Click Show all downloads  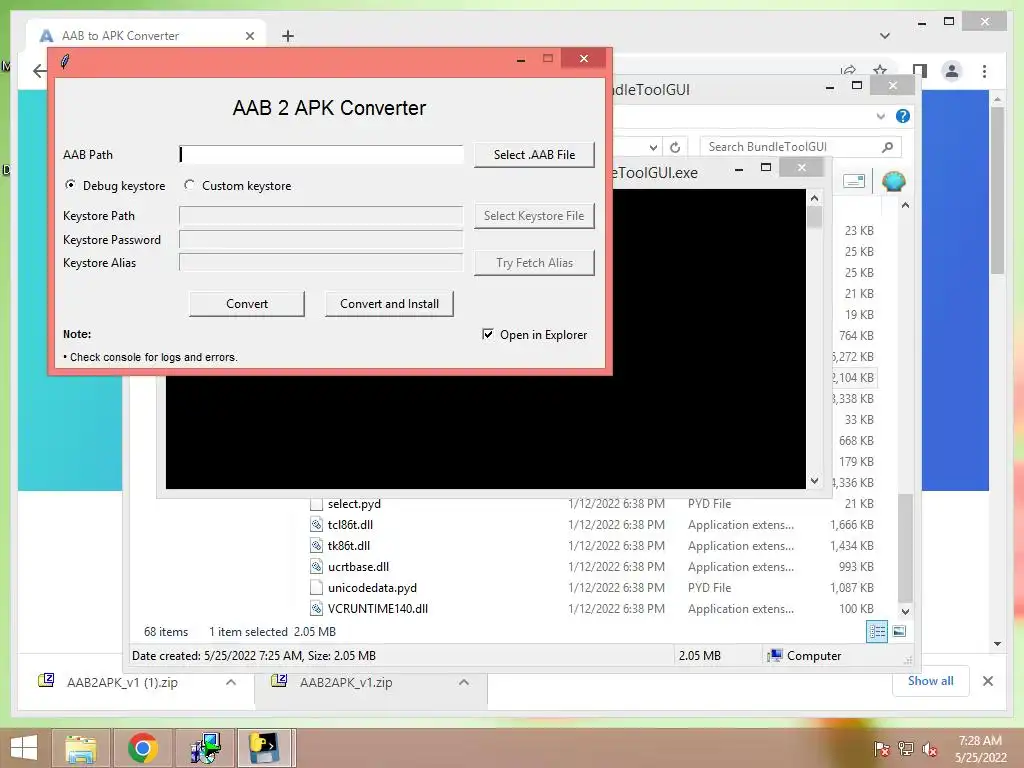930,681
